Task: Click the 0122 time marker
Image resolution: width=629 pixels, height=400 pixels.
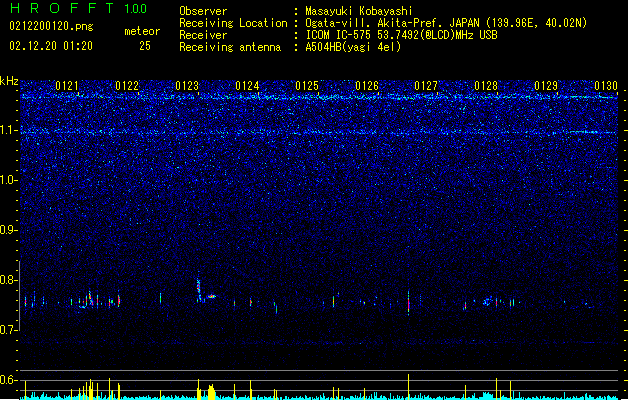Action: 127,86
